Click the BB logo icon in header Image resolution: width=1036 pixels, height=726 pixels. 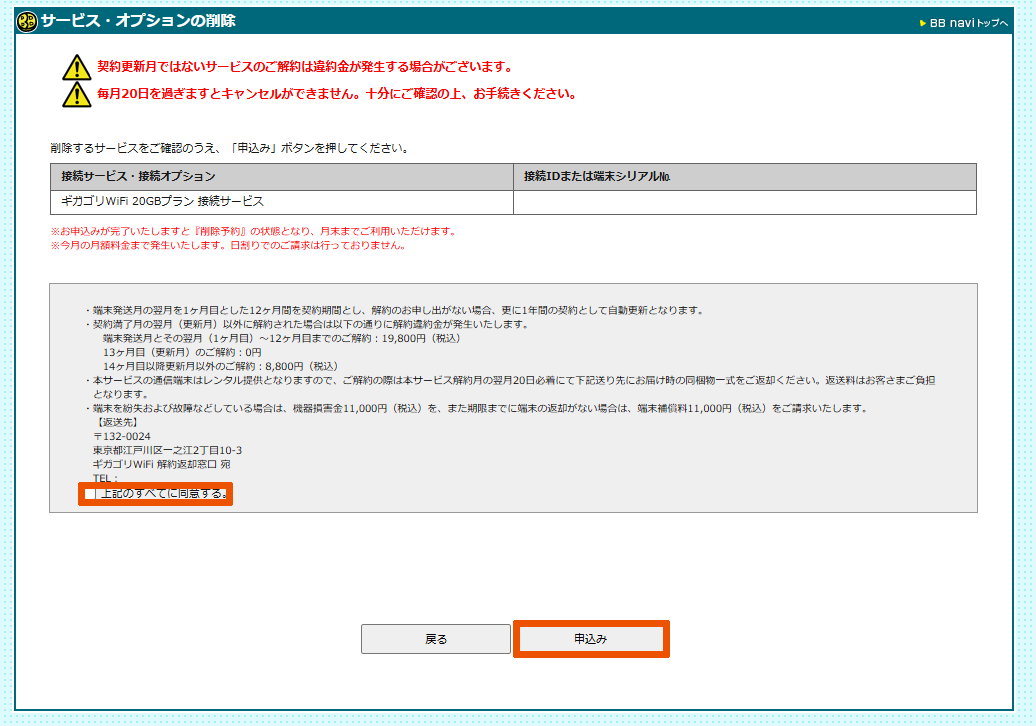point(28,21)
